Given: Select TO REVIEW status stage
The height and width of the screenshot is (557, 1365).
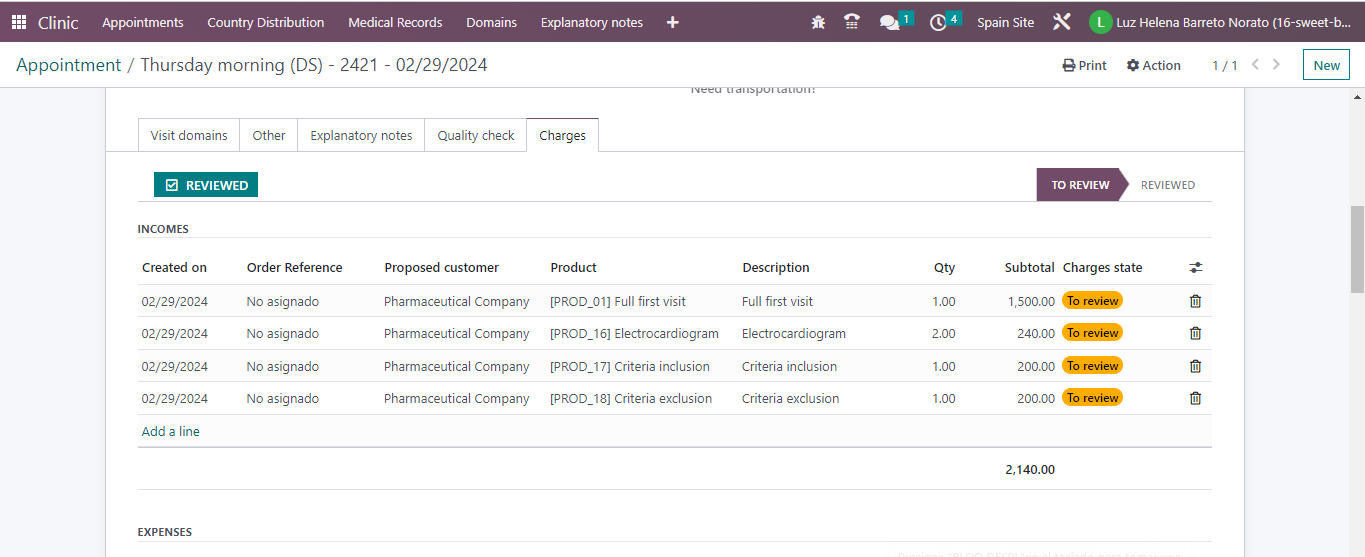Looking at the screenshot, I should [1080, 185].
